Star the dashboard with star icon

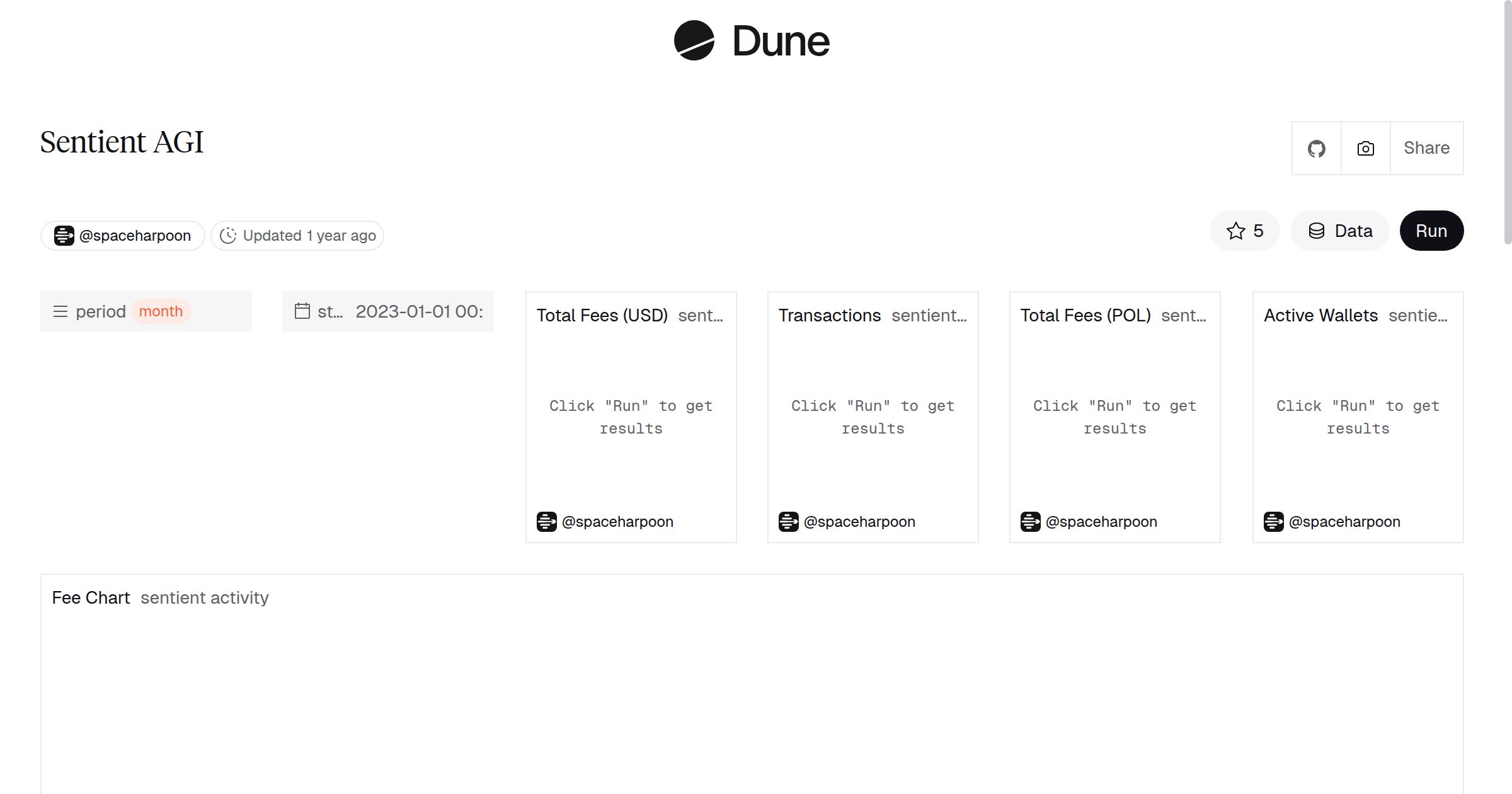point(1236,231)
